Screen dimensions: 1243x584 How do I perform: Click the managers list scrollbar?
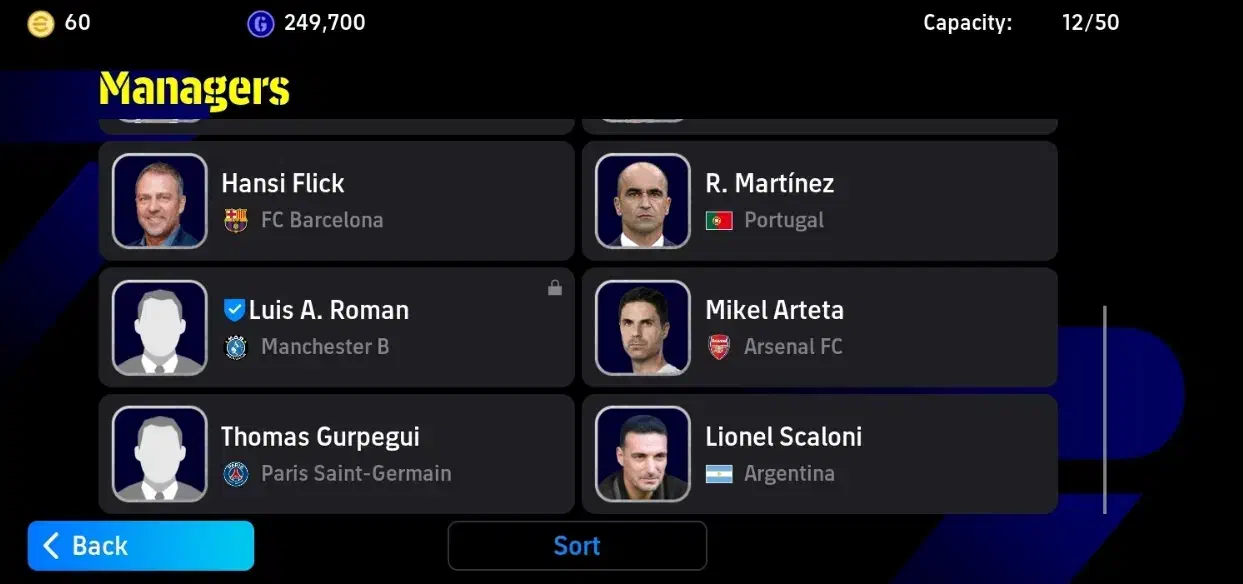click(x=1105, y=410)
